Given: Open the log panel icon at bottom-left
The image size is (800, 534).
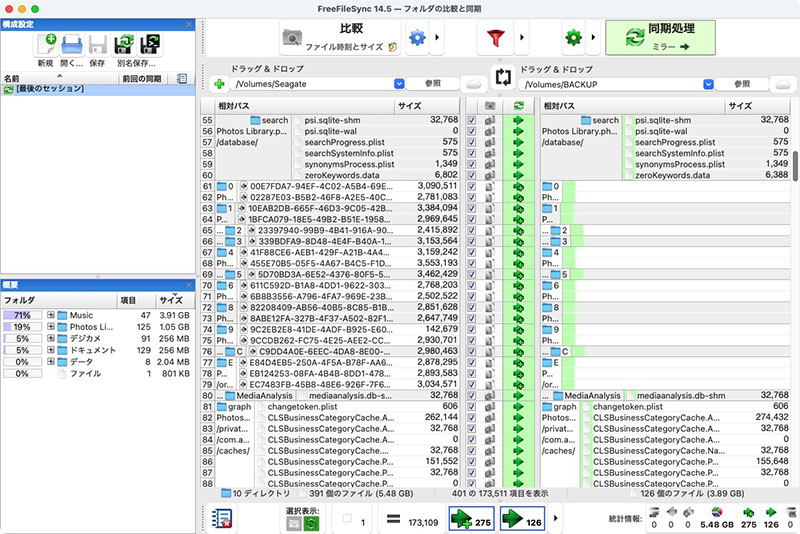Looking at the screenshot, I should (x=224, y=518).
